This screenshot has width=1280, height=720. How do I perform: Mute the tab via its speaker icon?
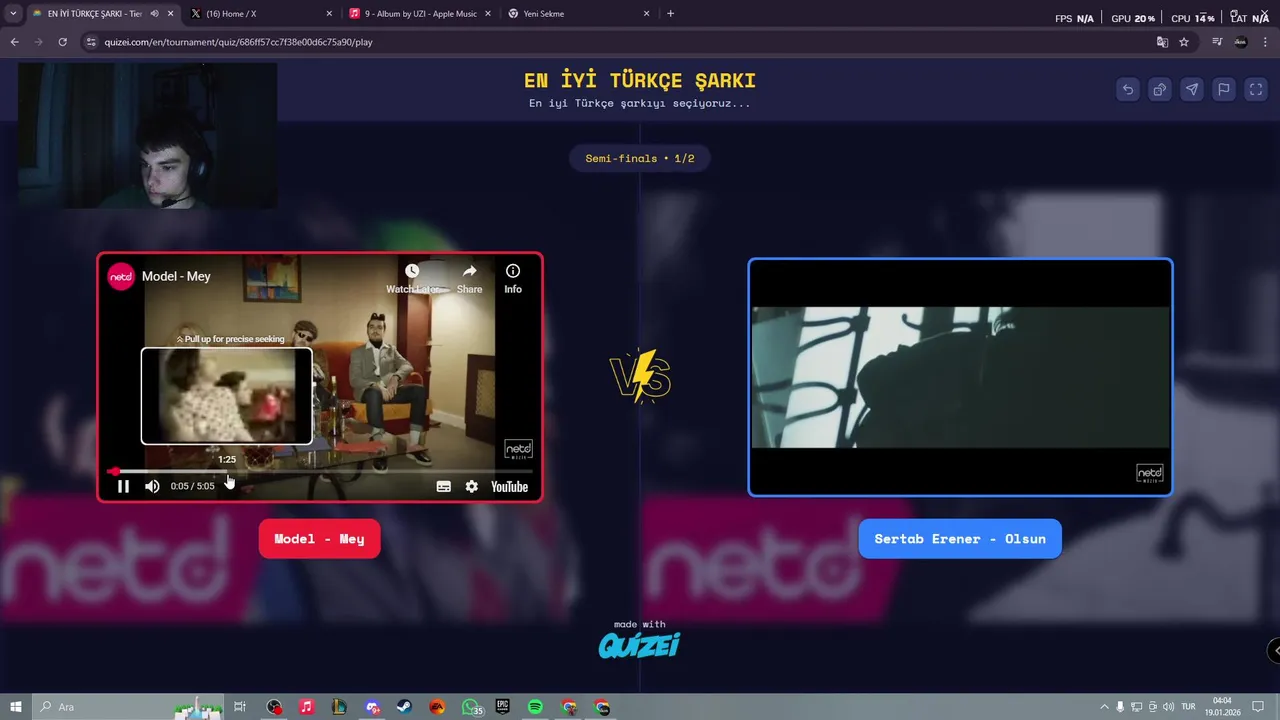click(x=154, y=14)
